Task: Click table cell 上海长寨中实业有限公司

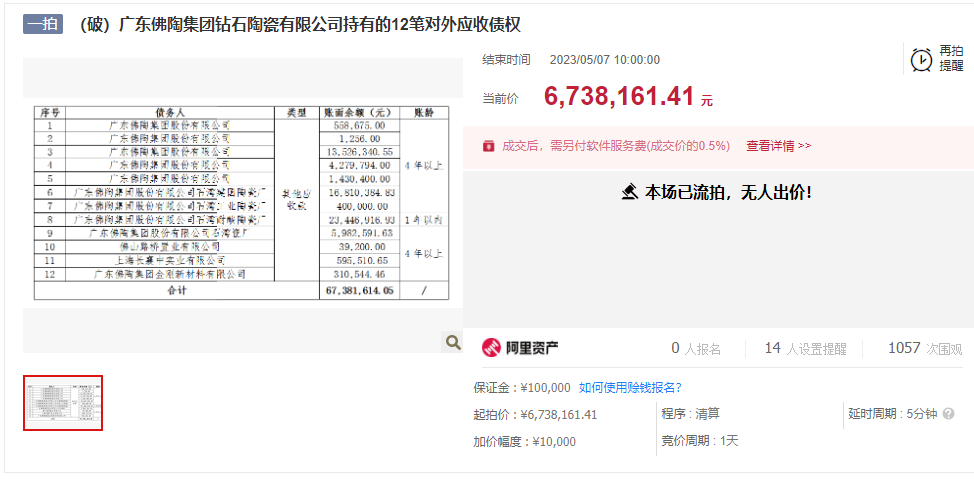Action: tap(170, 260)
